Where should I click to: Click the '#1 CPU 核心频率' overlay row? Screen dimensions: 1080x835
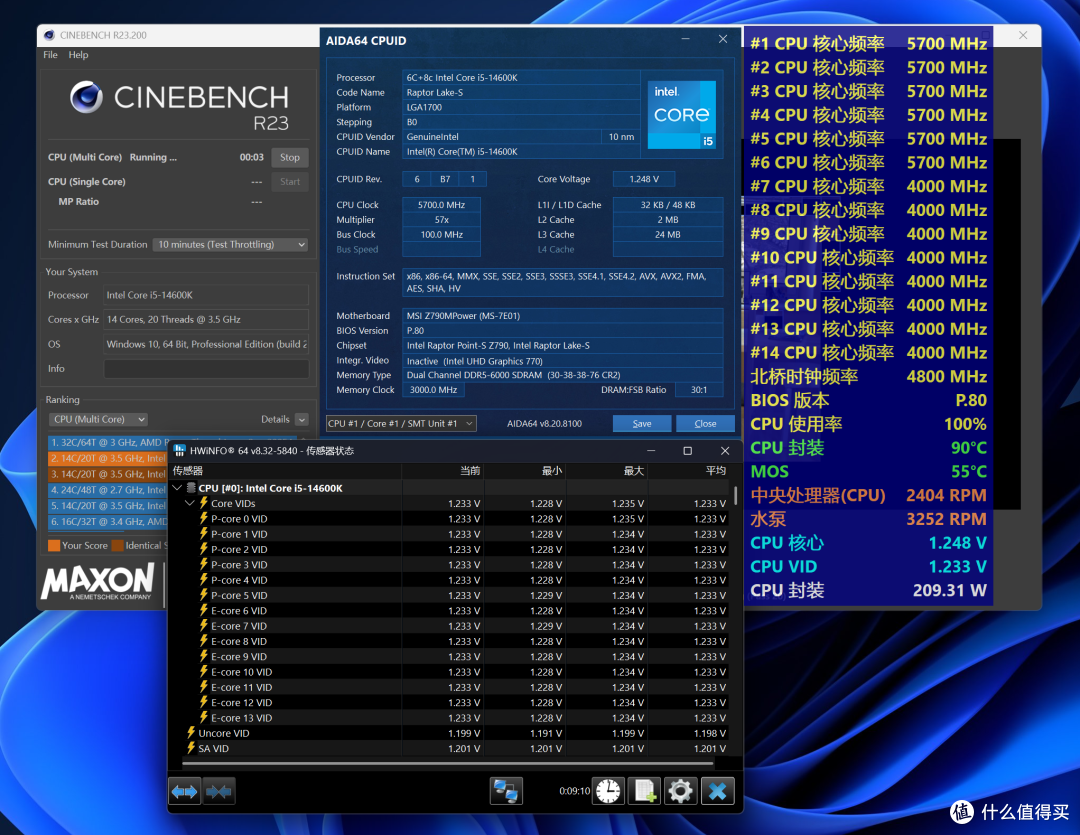[868, 43]
